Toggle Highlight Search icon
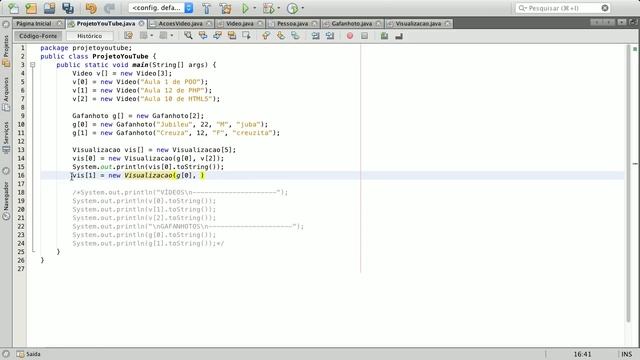 coord(232,36)
